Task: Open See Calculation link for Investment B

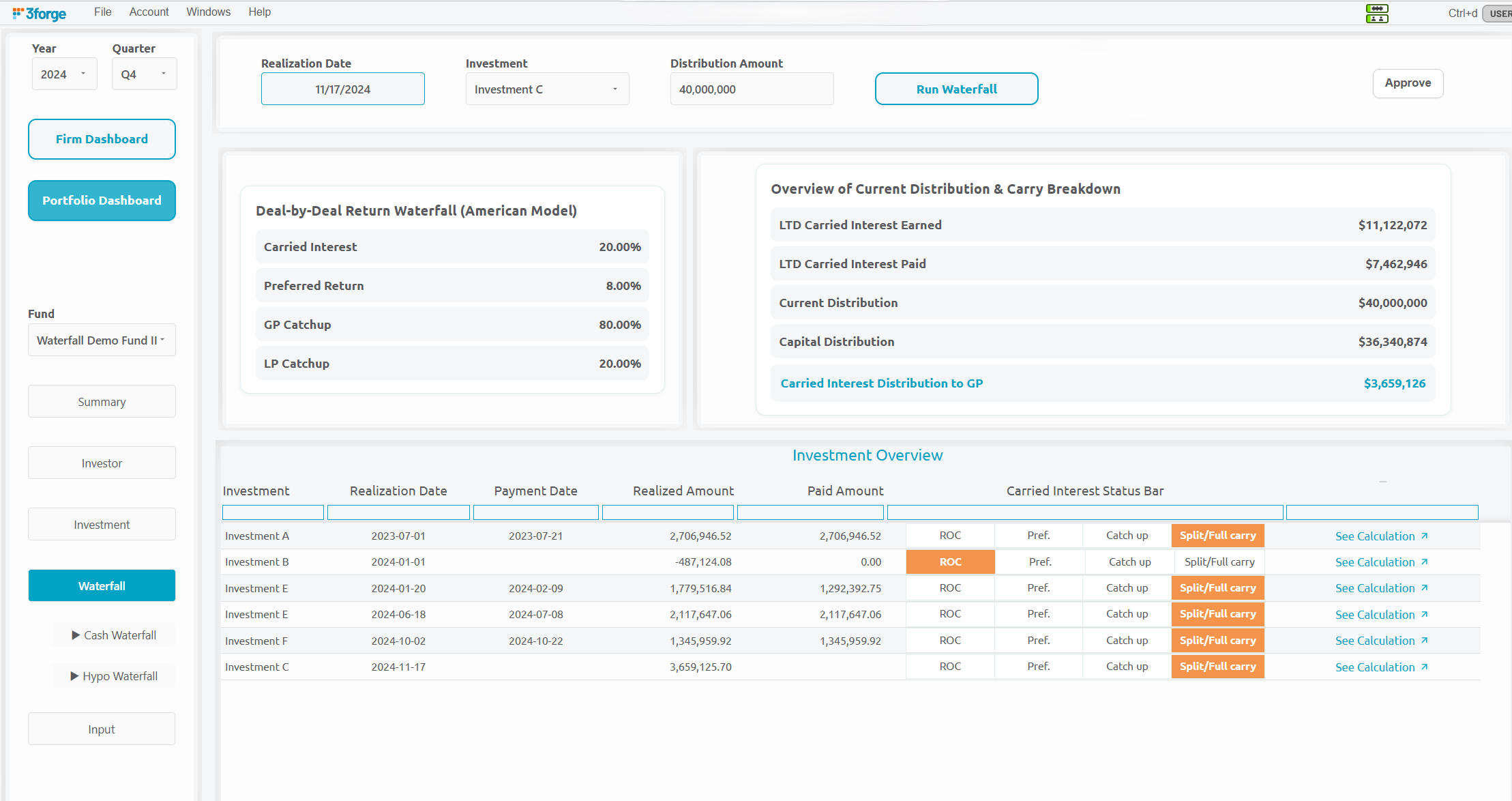Action: coord(1374,562)
